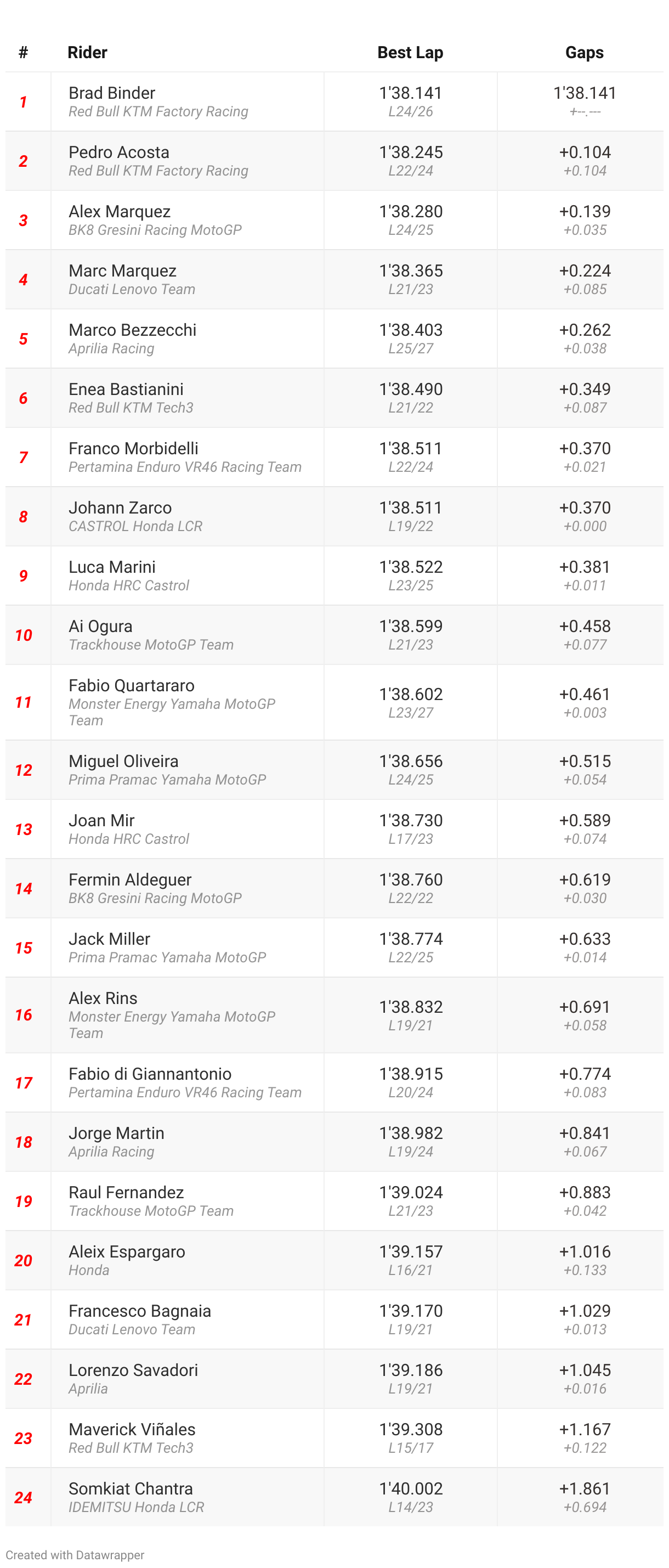Viewport: 669px width, 1568px height.
Task: Click Ai Ogura rider name
Action: point(100,626)
